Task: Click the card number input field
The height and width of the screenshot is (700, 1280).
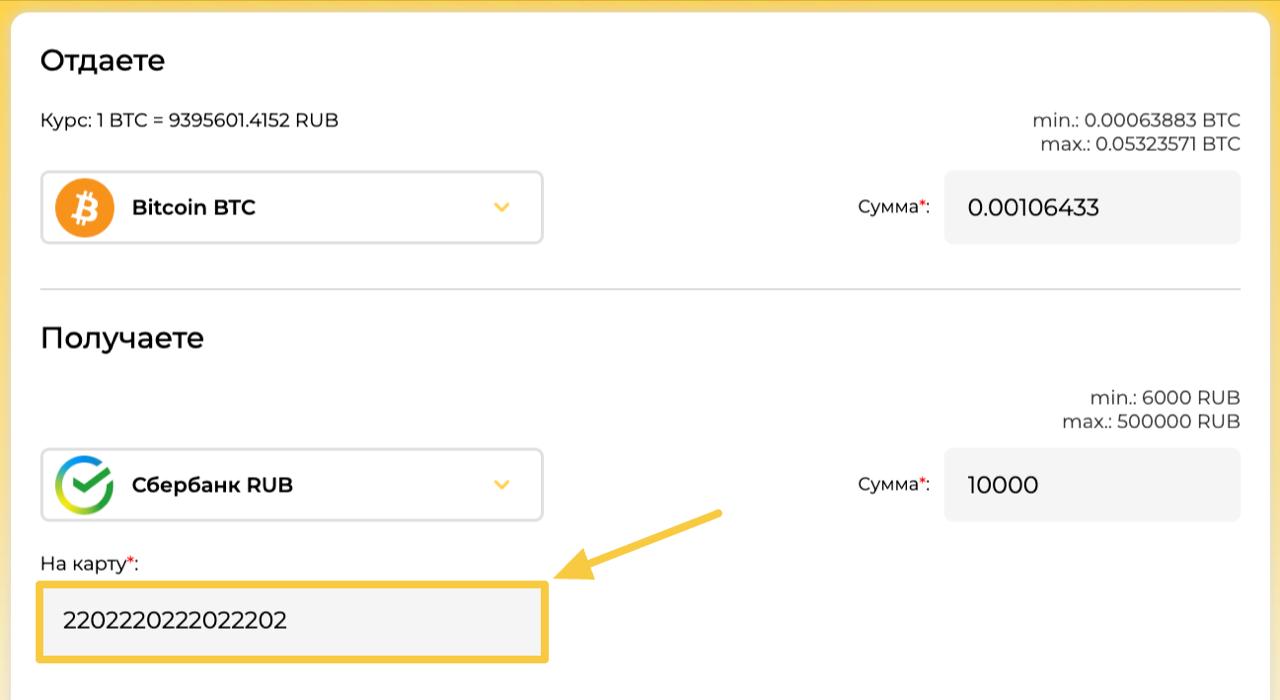Action: click(292, 621)
